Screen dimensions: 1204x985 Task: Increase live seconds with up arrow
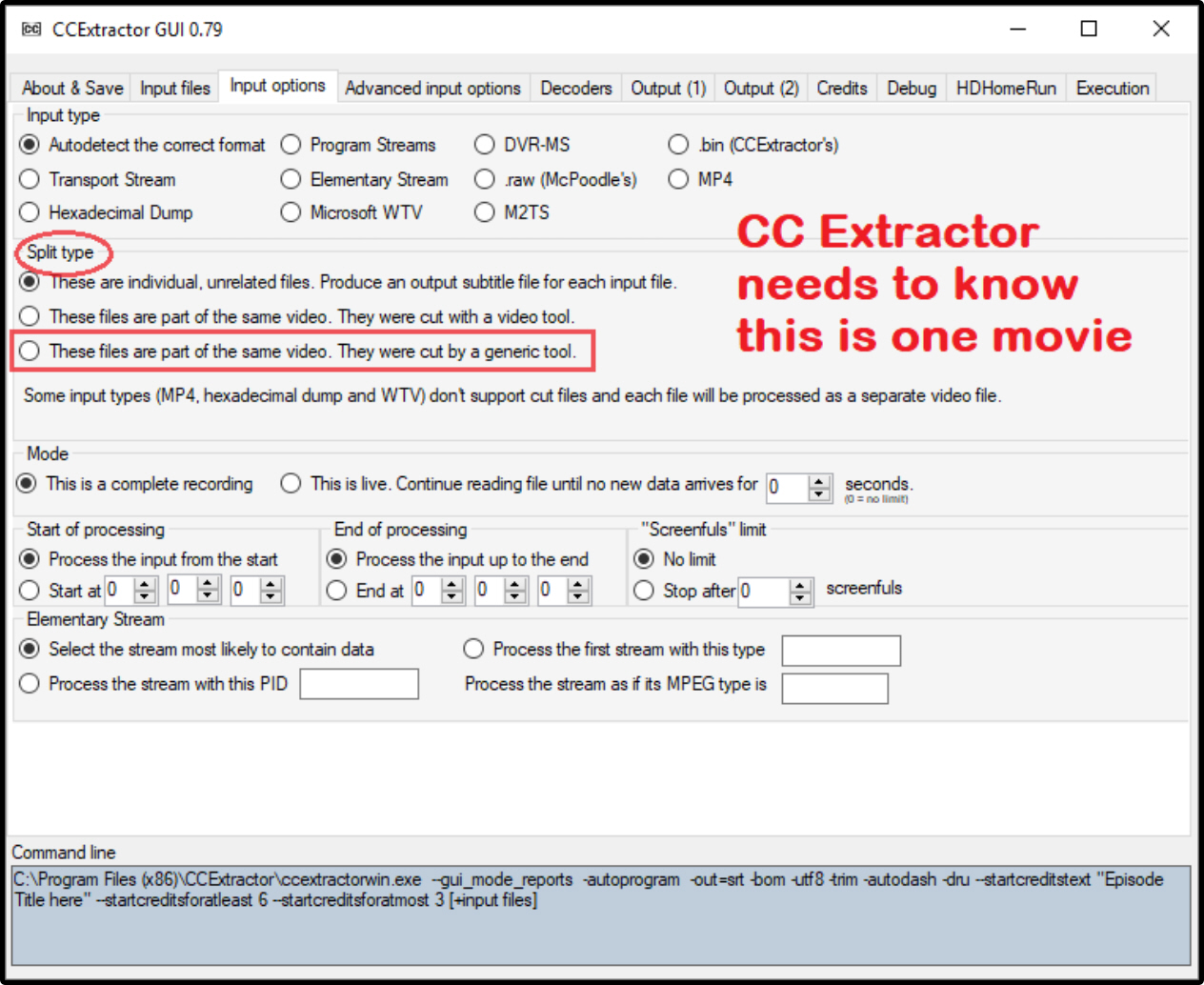[820, 482]
